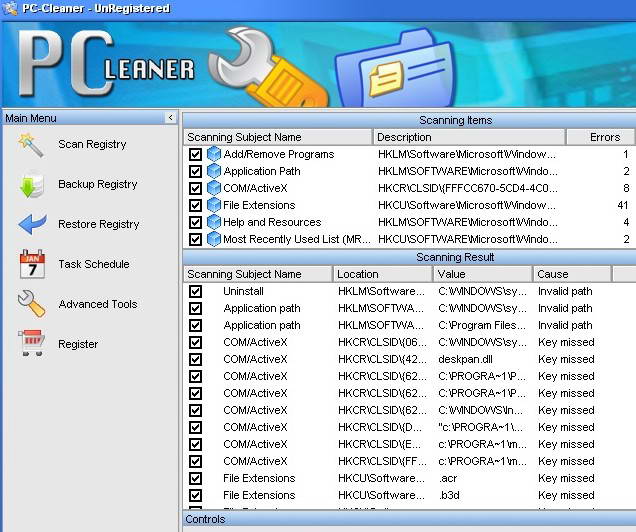The height and width of the screenshot is (532, 636).
Task: Sort results by Scanning Subject Name header
Action: [258, 274]
